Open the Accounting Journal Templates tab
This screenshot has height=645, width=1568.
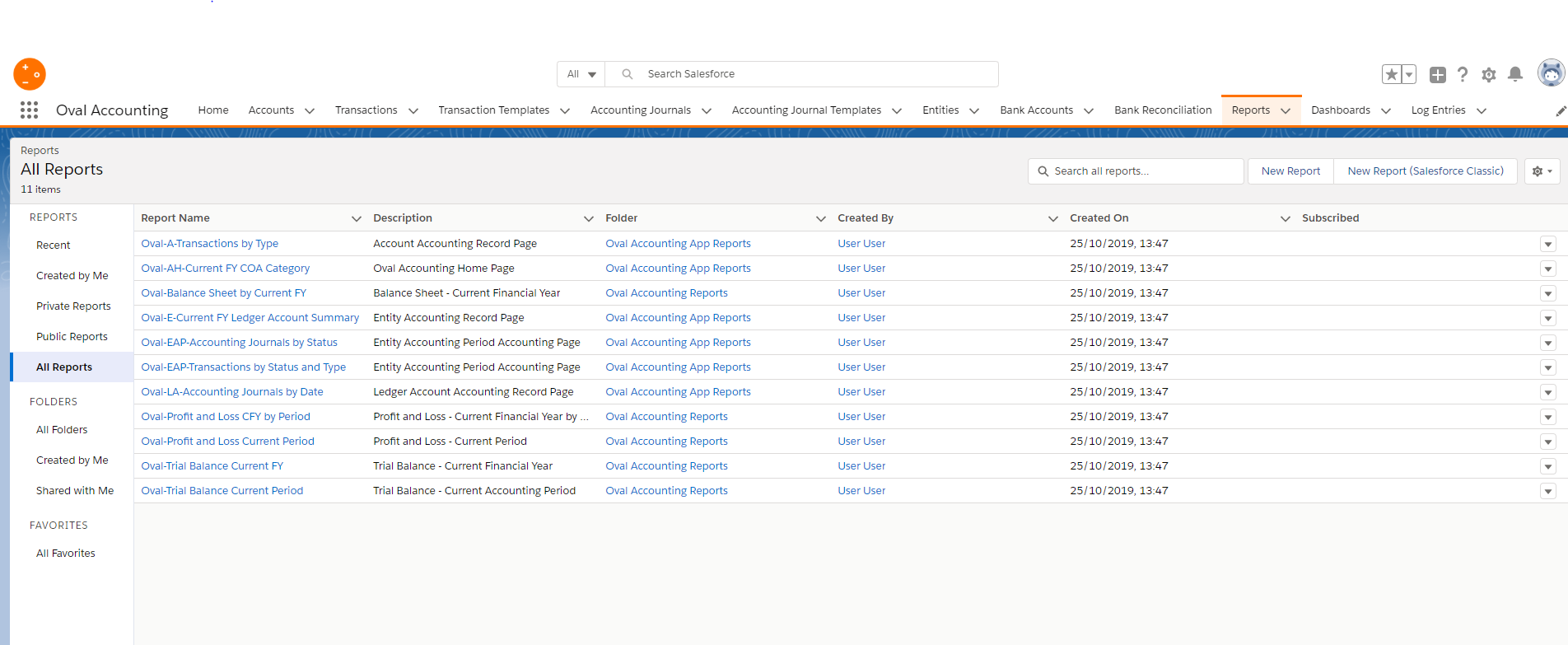click(x=806, y=110)
